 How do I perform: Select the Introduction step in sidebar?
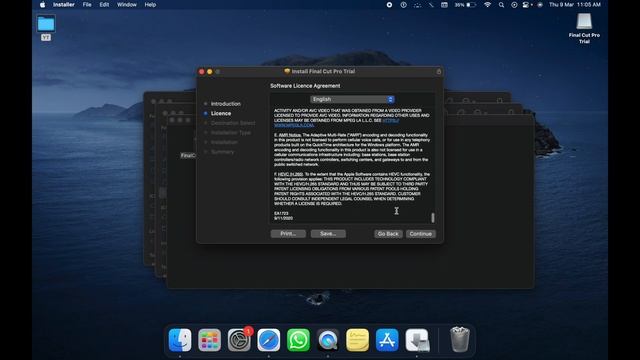(226, 104)
